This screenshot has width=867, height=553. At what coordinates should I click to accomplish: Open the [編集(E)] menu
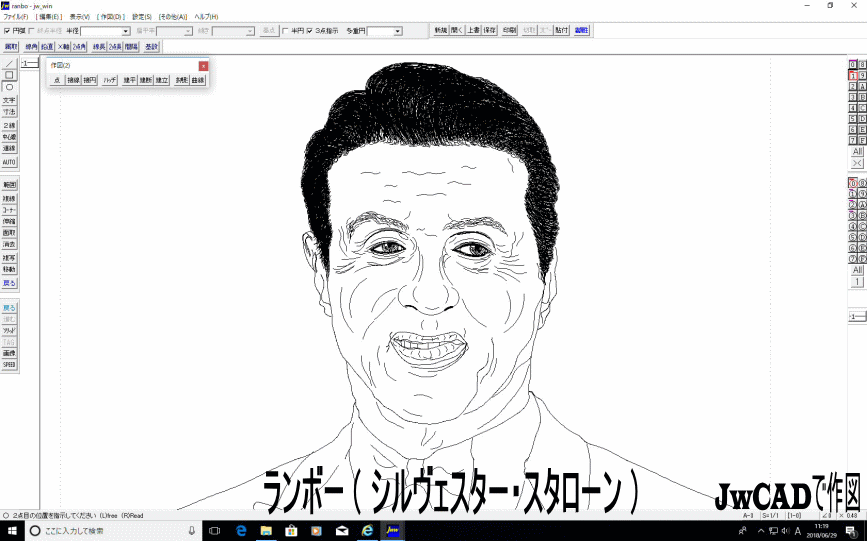[49, 17]
